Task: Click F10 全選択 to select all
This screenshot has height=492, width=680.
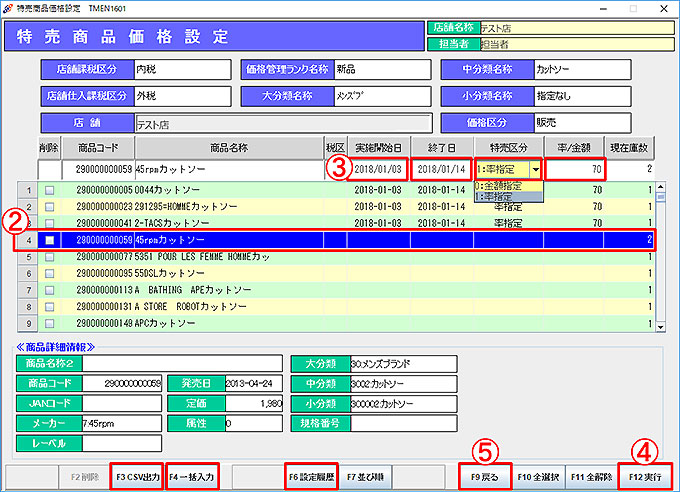Action: (x=539, y=474)
